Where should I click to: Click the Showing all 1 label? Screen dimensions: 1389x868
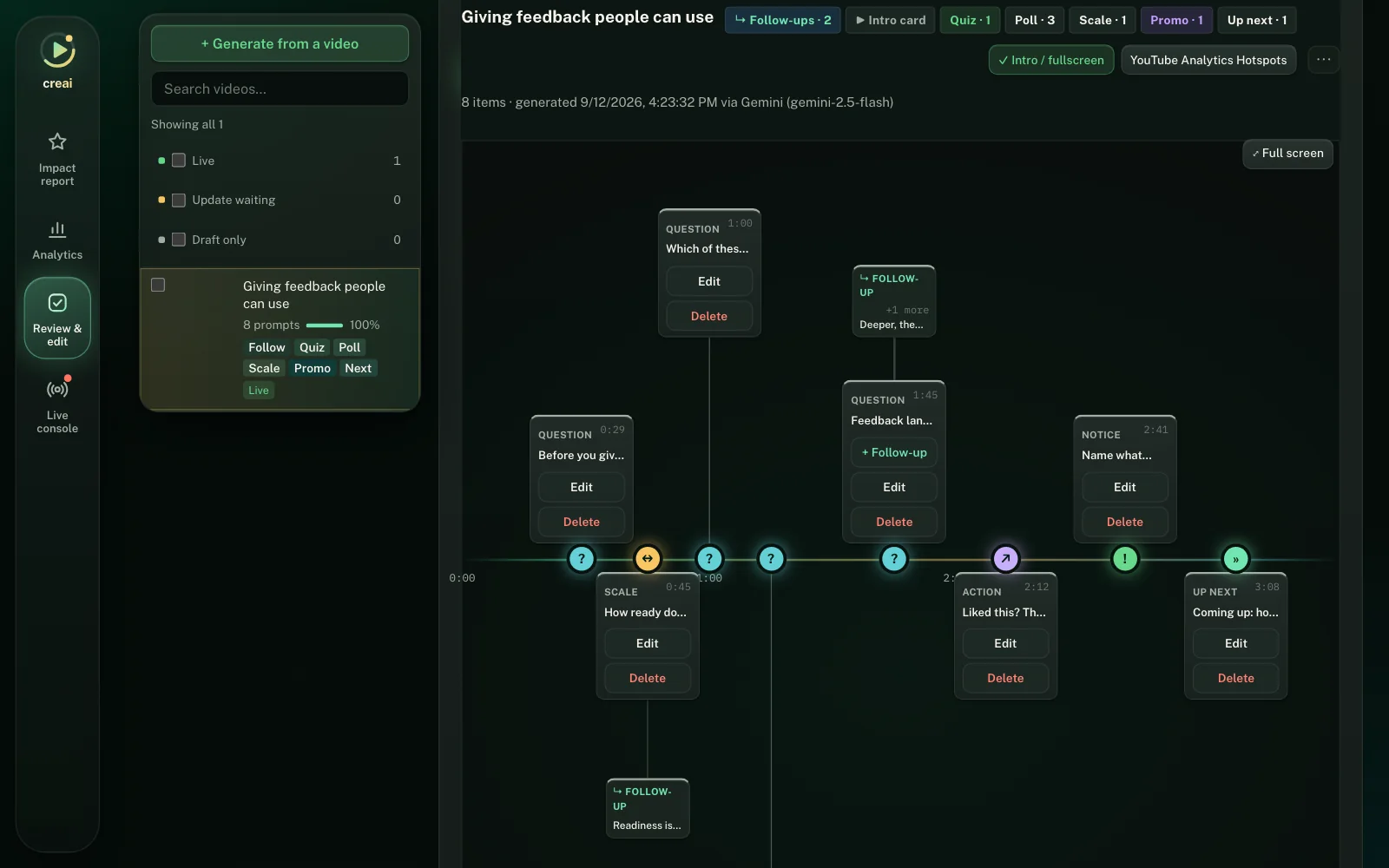point(187,124)
